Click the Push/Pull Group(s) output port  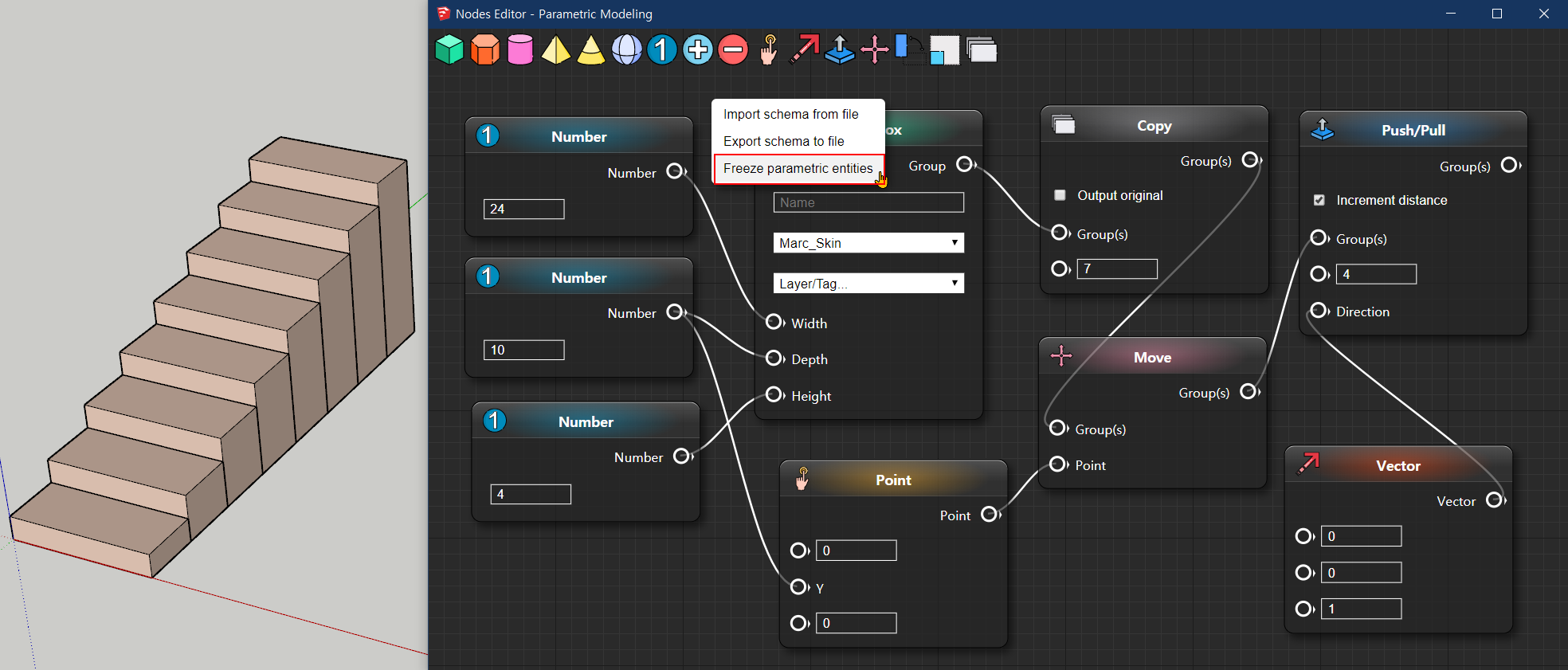(1510, 165)
